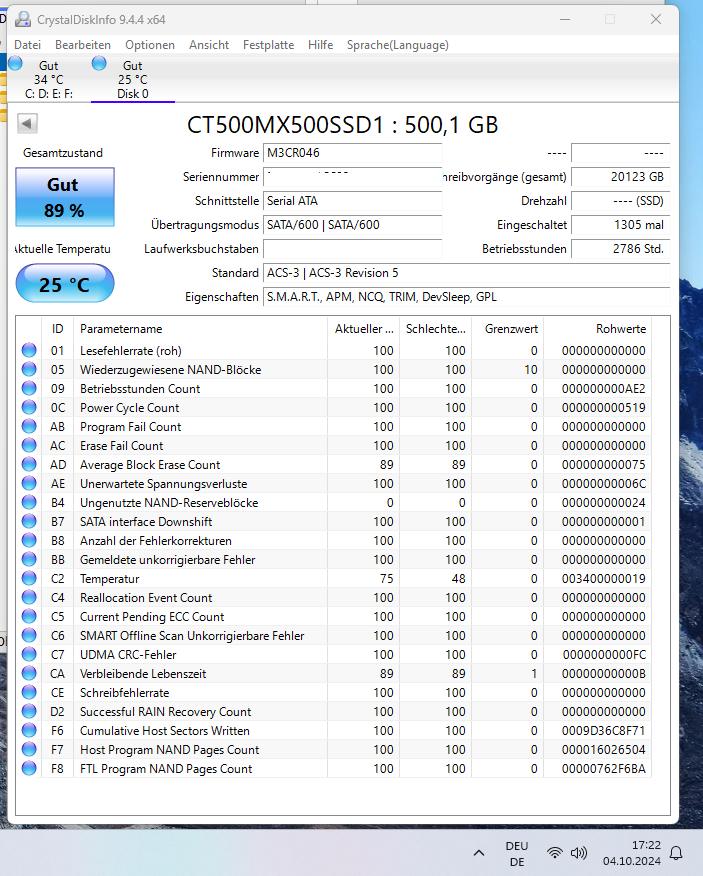Viewport: 703px width, 876px height.
Task: Click status orb of UDMA CRC-Fehler row
Action: pos(29,654)
